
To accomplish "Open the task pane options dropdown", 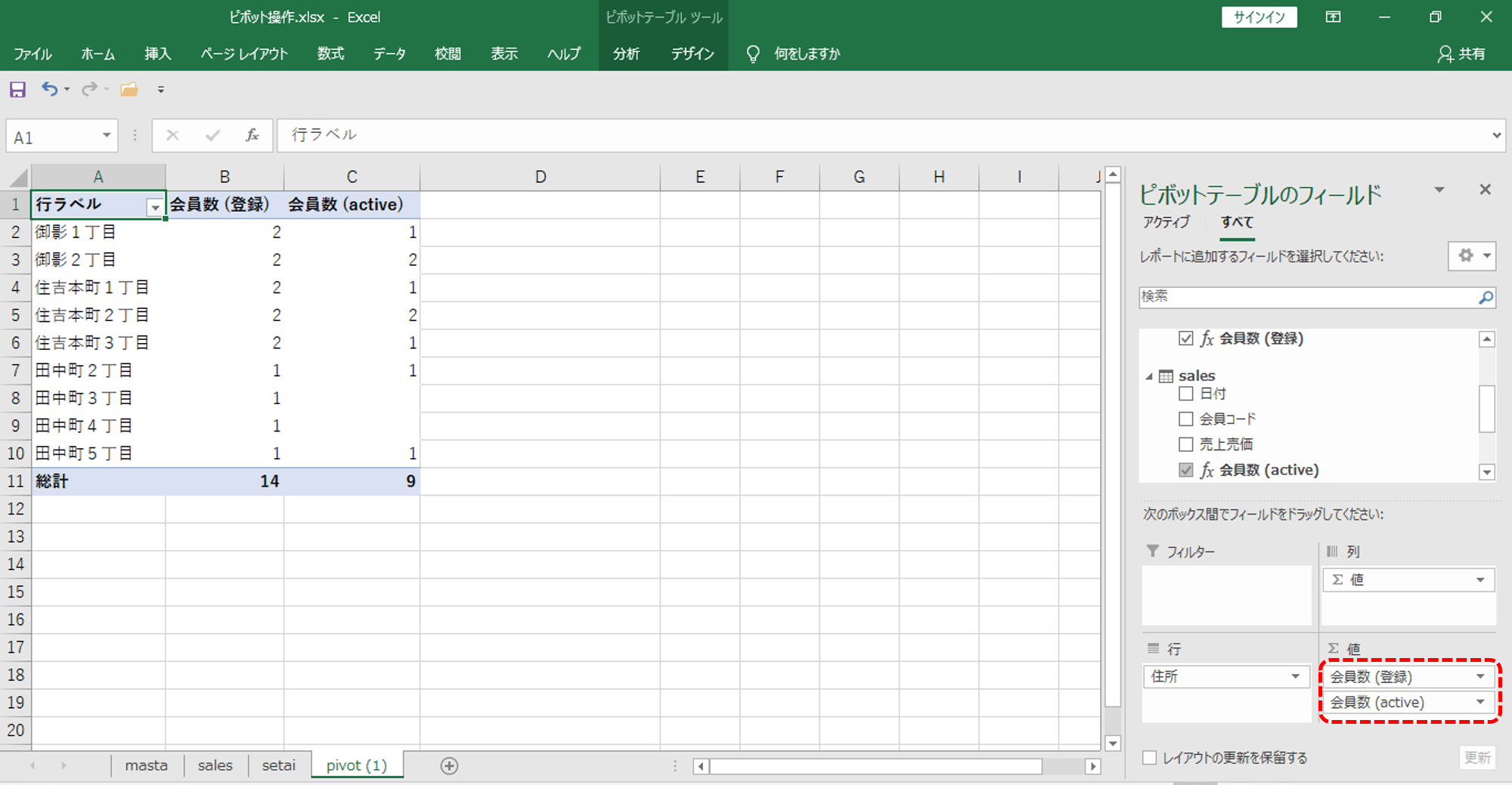I will [1439, 190].
